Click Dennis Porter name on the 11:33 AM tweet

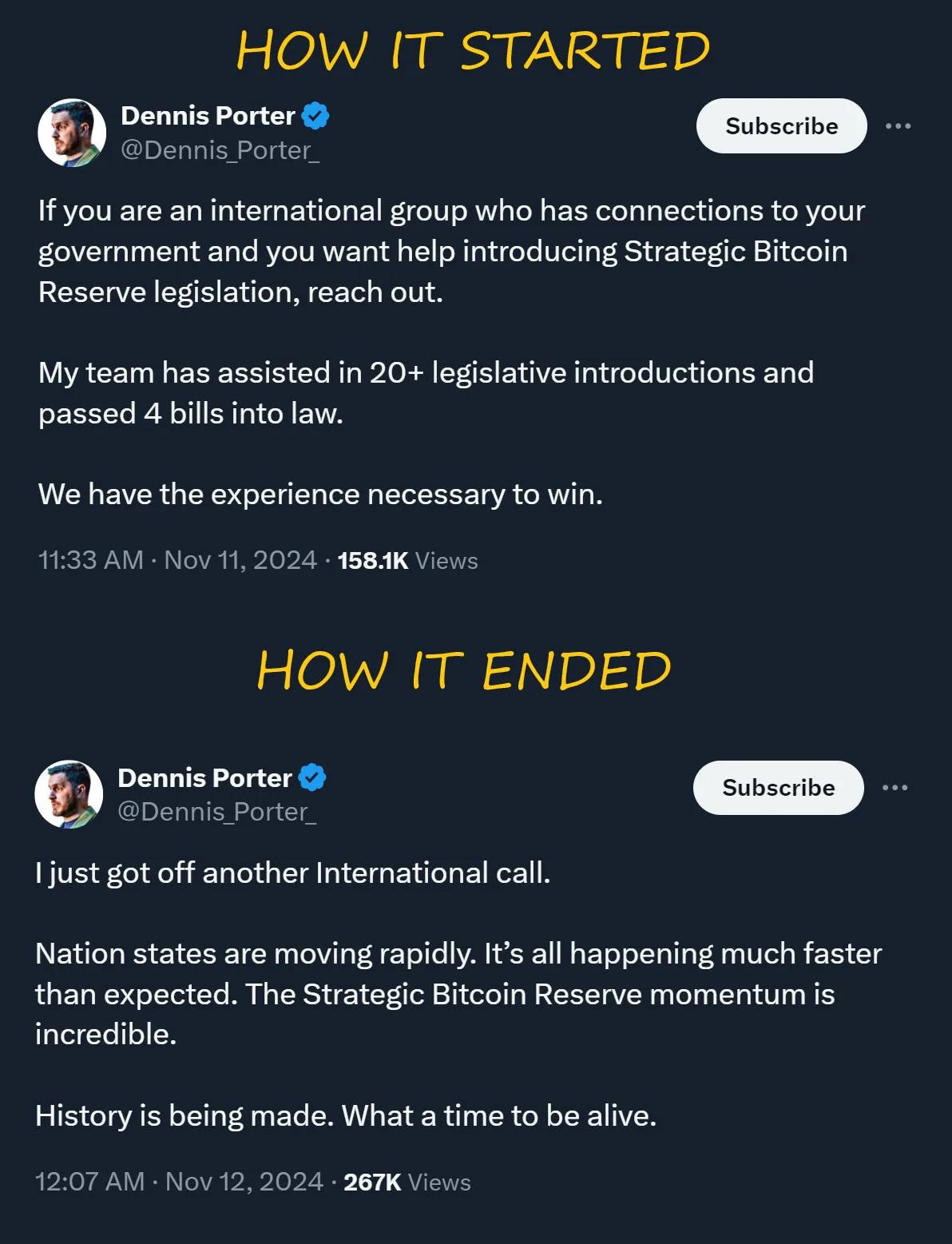tap(208, 116)
